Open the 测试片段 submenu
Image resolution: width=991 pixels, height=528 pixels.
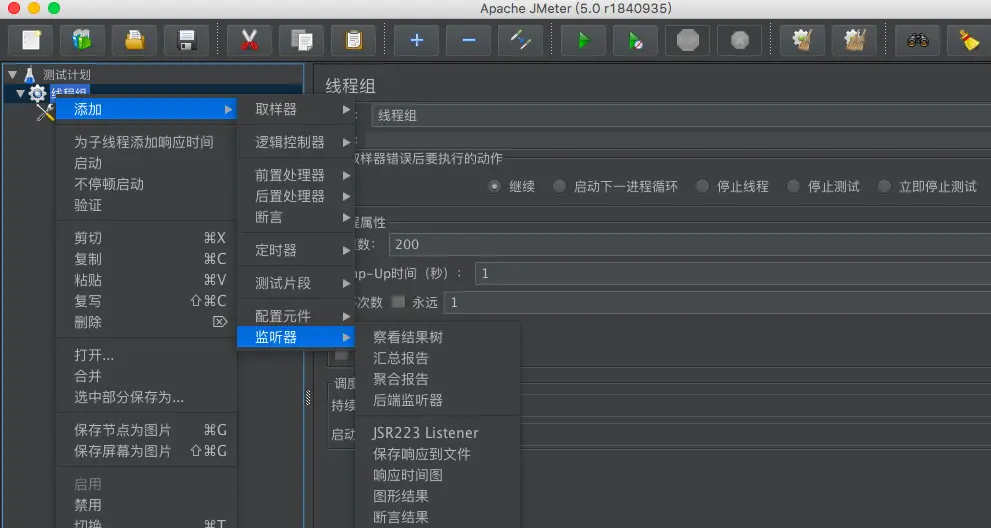point(296,283)
